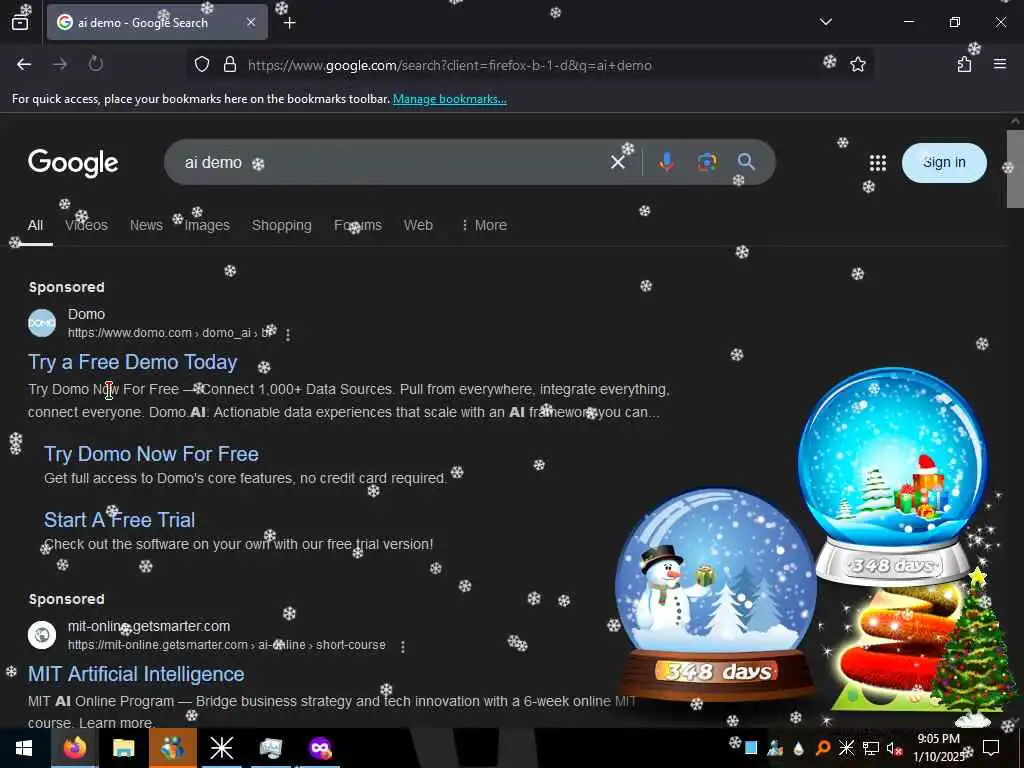Submit search with the magnifier icon
Image resolution: width=1024 pixels, height=768 pixels.
click(x=746, y=162)
